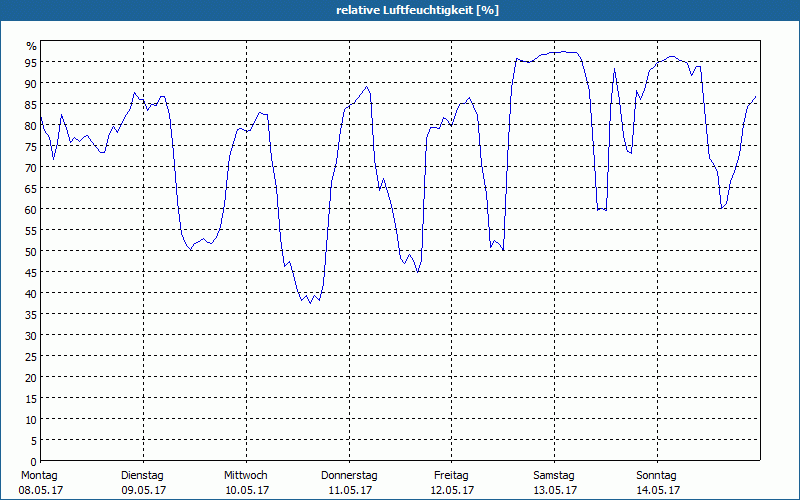Click the date label 13.05.17

click(555, 490)
